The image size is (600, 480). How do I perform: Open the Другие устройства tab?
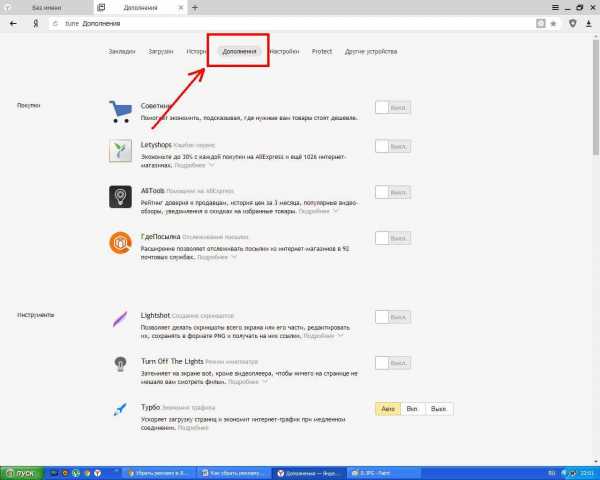pos(371,51)
